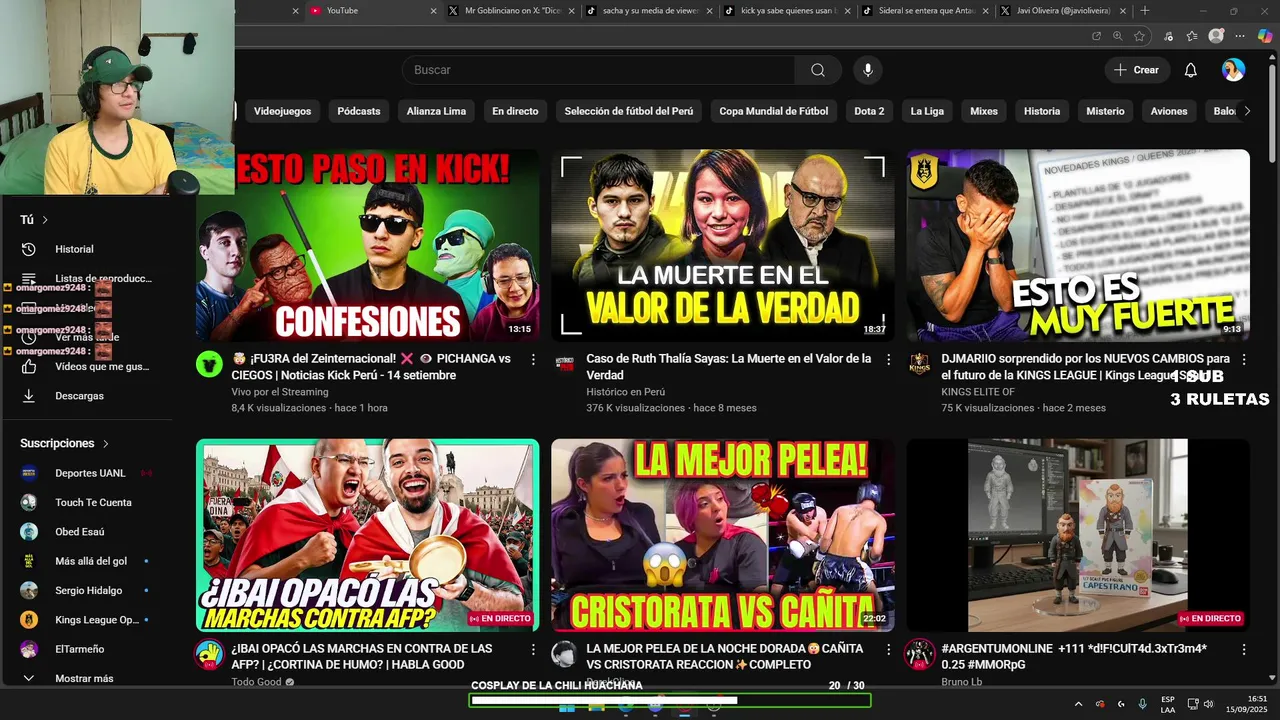This screenshot has width=1280, height=720.
Task: Open Bruno Lb channel avatar
Action: [920, 654]
